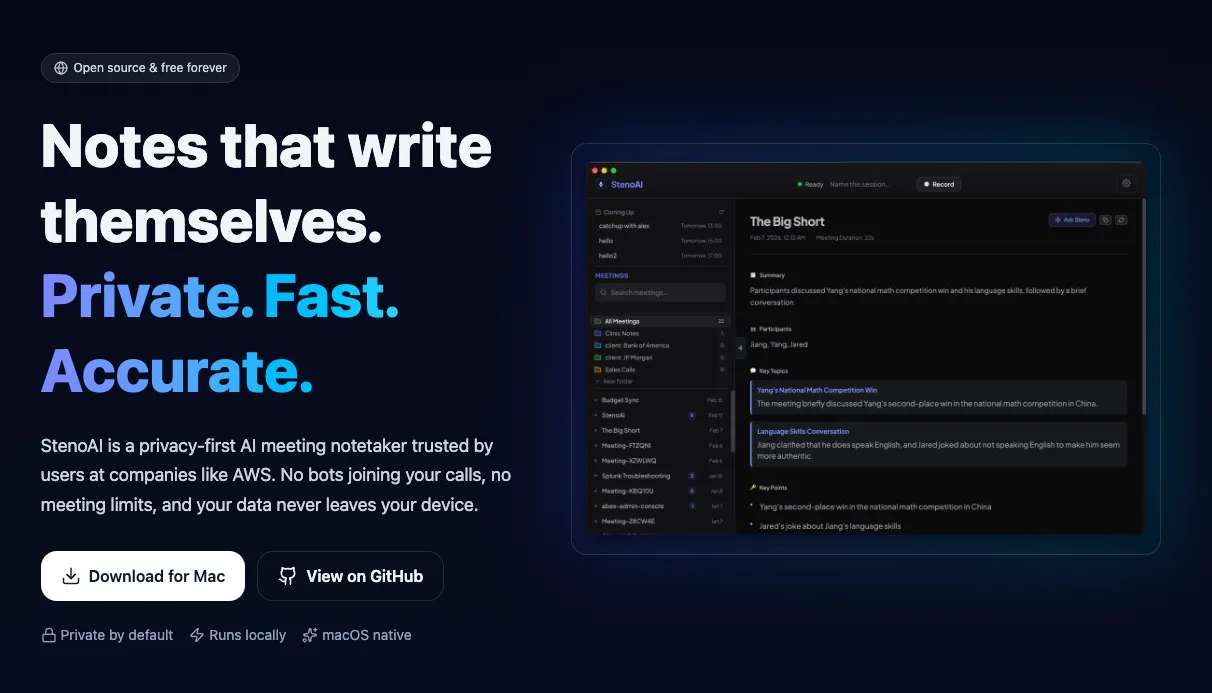Click the Language Skills Conversation topic
This screenshot has width=1212, height=693.
point(938,443)
